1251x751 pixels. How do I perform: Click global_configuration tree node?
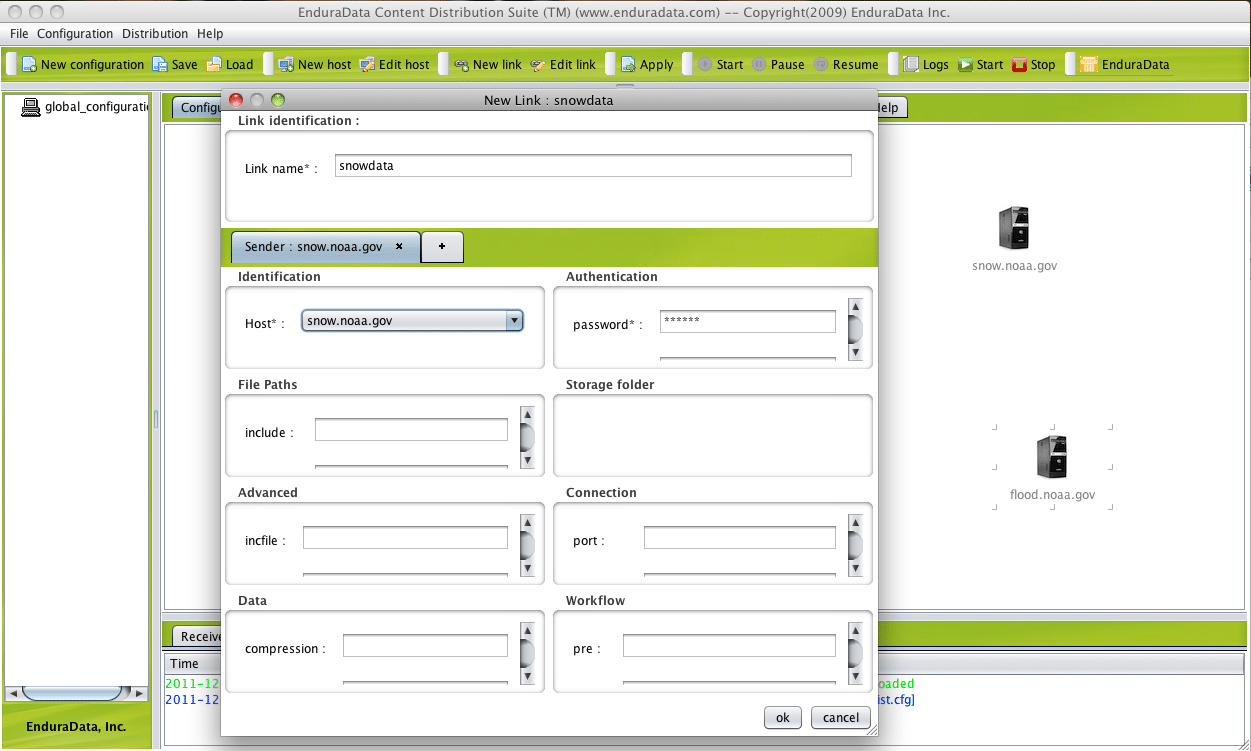click(85, 106)
